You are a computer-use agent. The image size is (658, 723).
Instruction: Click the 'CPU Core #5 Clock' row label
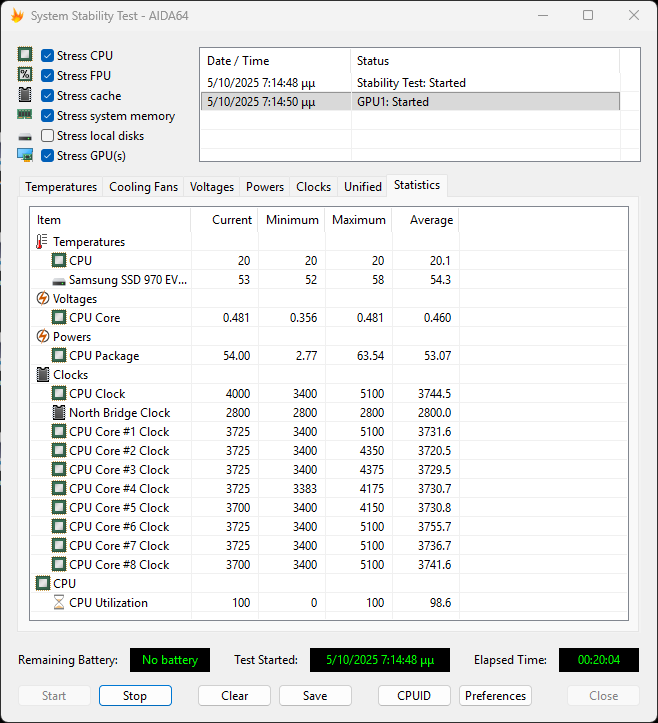pos(119,507)
